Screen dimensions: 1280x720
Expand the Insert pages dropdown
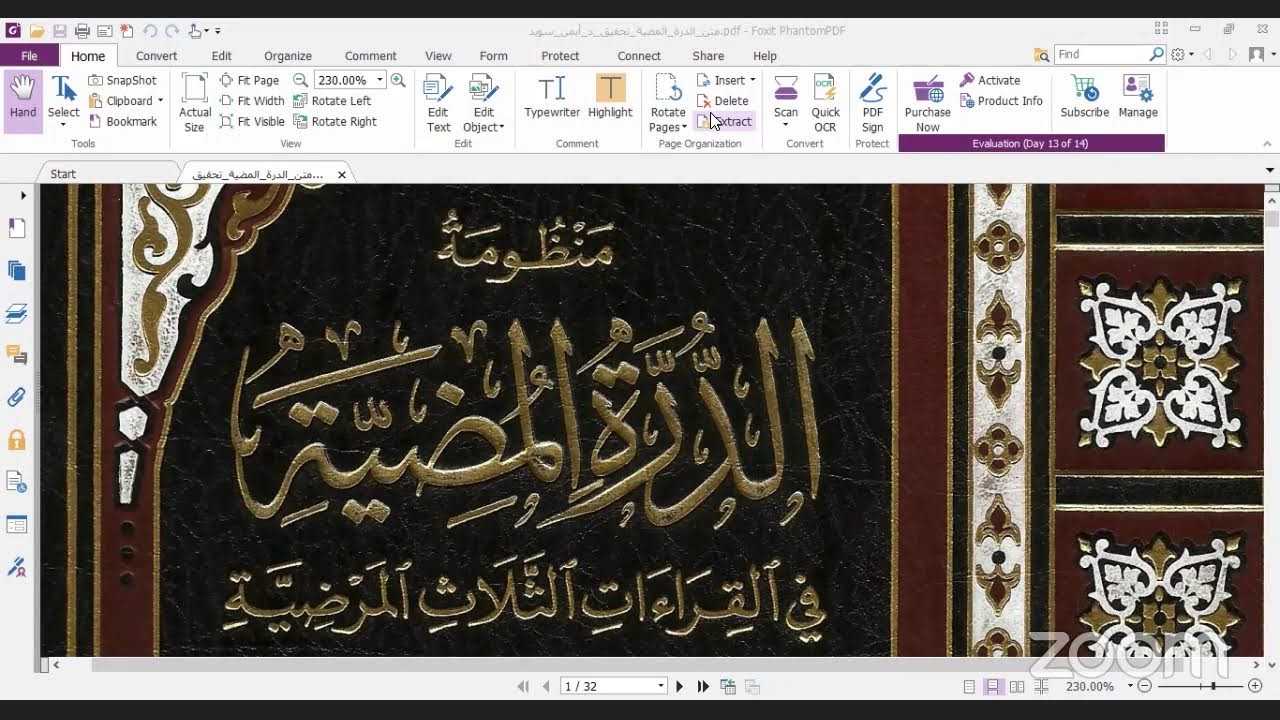[x=752, y=80]
